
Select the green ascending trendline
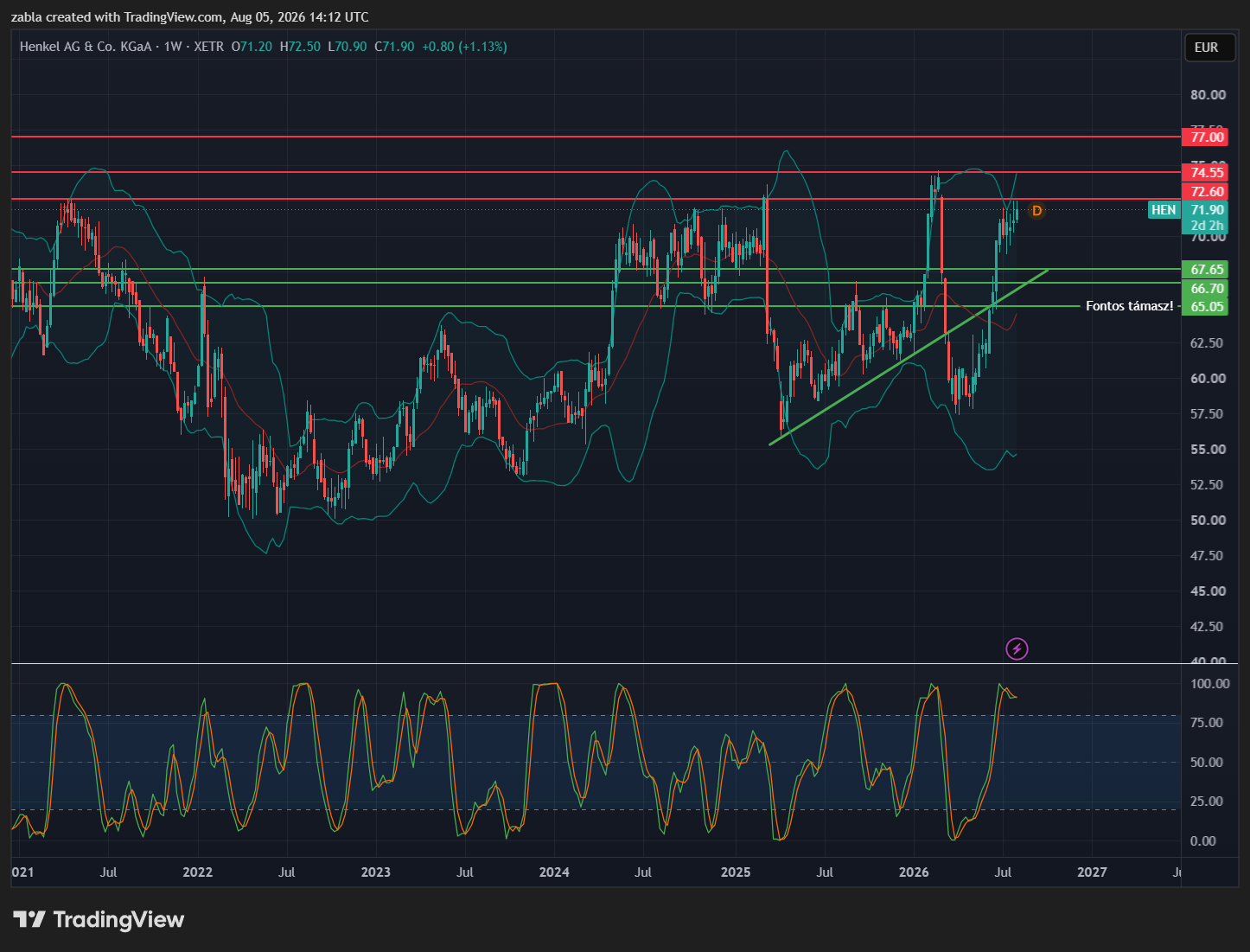(x=908, y=357)
